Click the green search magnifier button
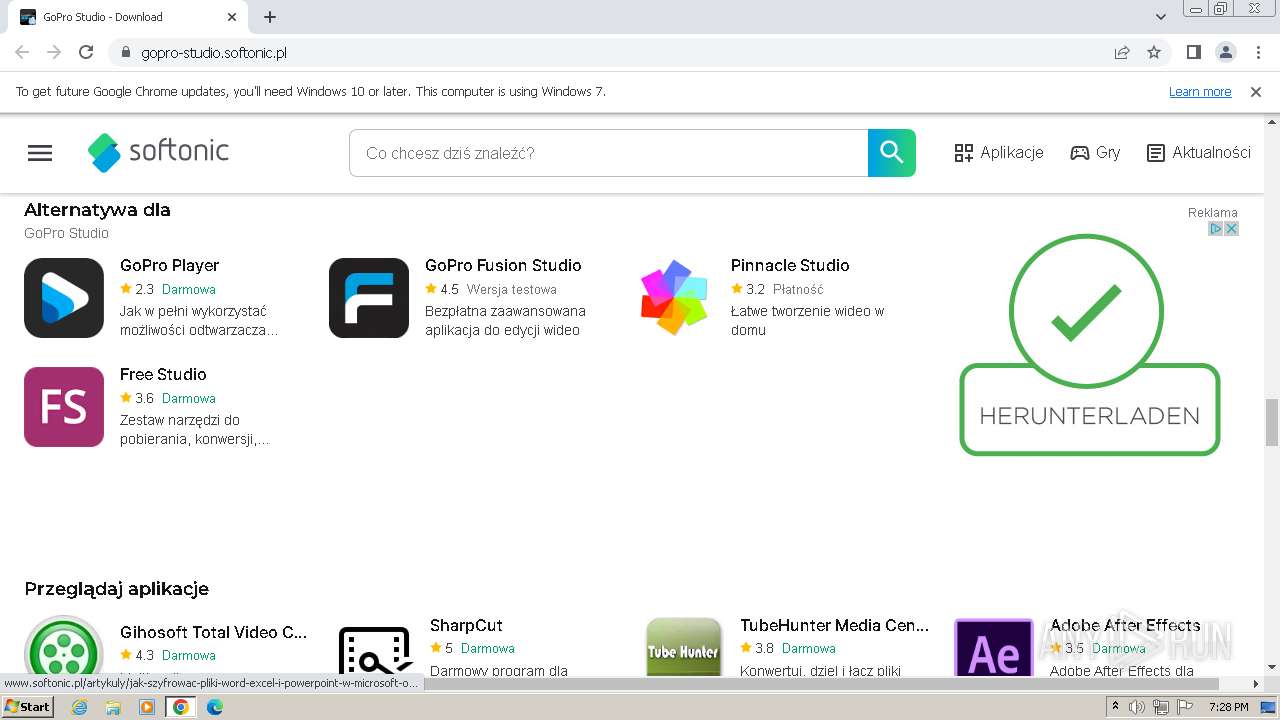The height and width of the screenshot is (720, 1280). click(891, 153)
